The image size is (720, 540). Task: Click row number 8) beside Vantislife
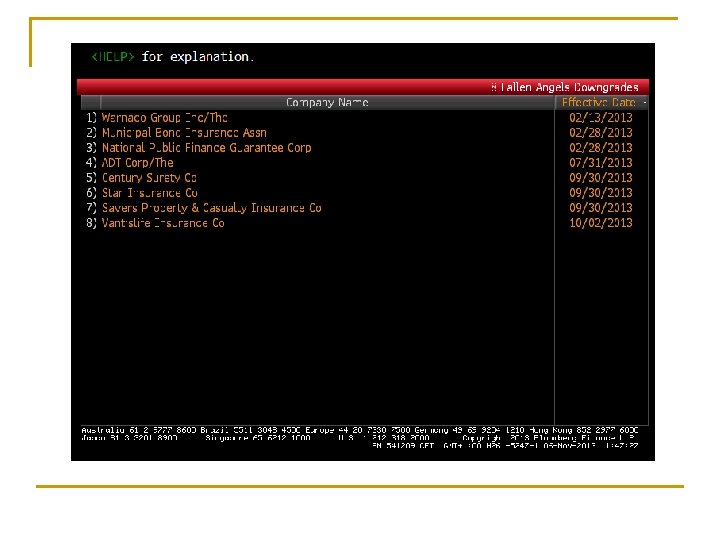(x=91, y=223)
